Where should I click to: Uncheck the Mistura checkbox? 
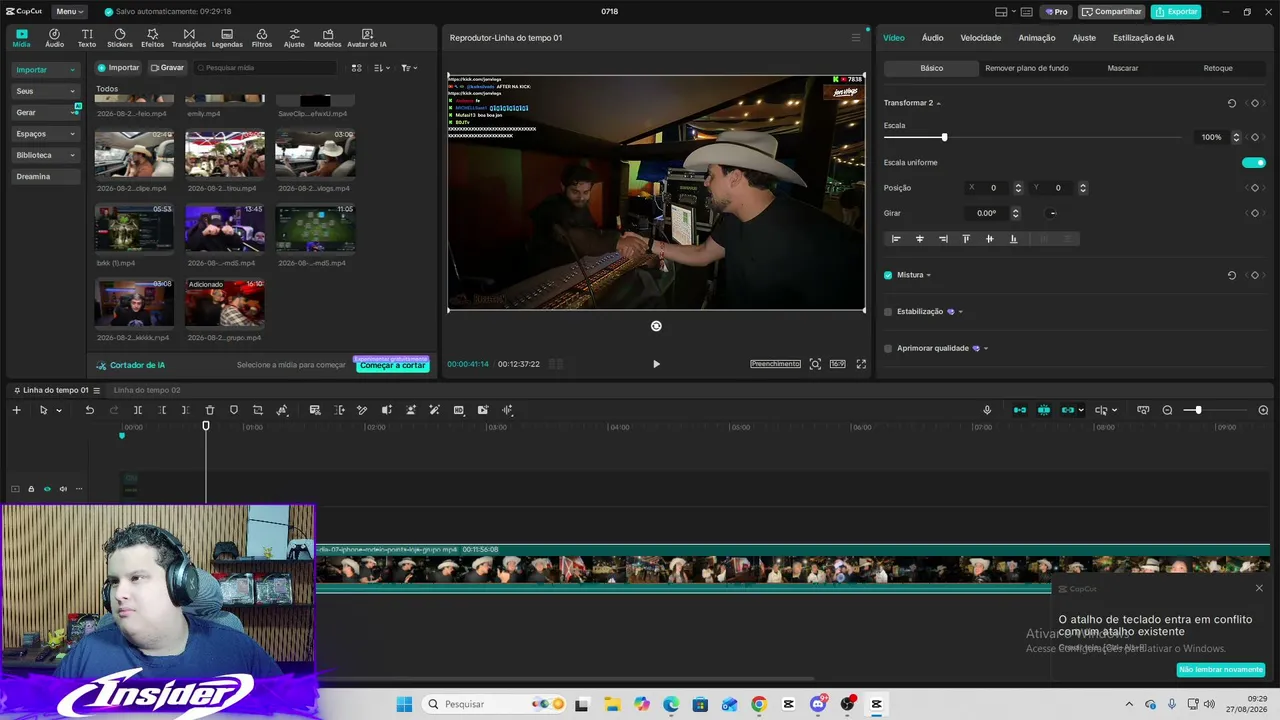888,275
